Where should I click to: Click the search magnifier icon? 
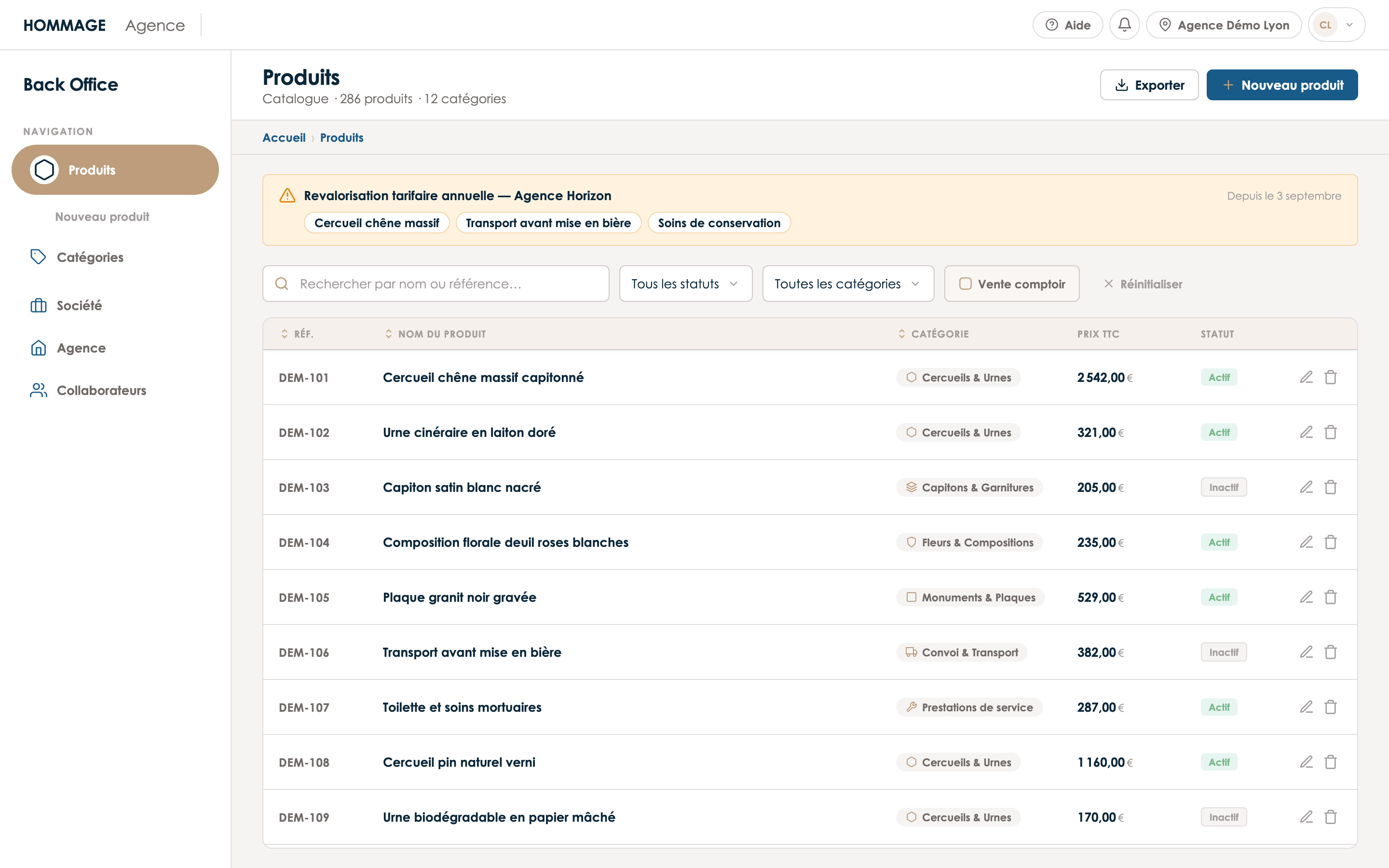pyautogui.click(x=282, y=284)
